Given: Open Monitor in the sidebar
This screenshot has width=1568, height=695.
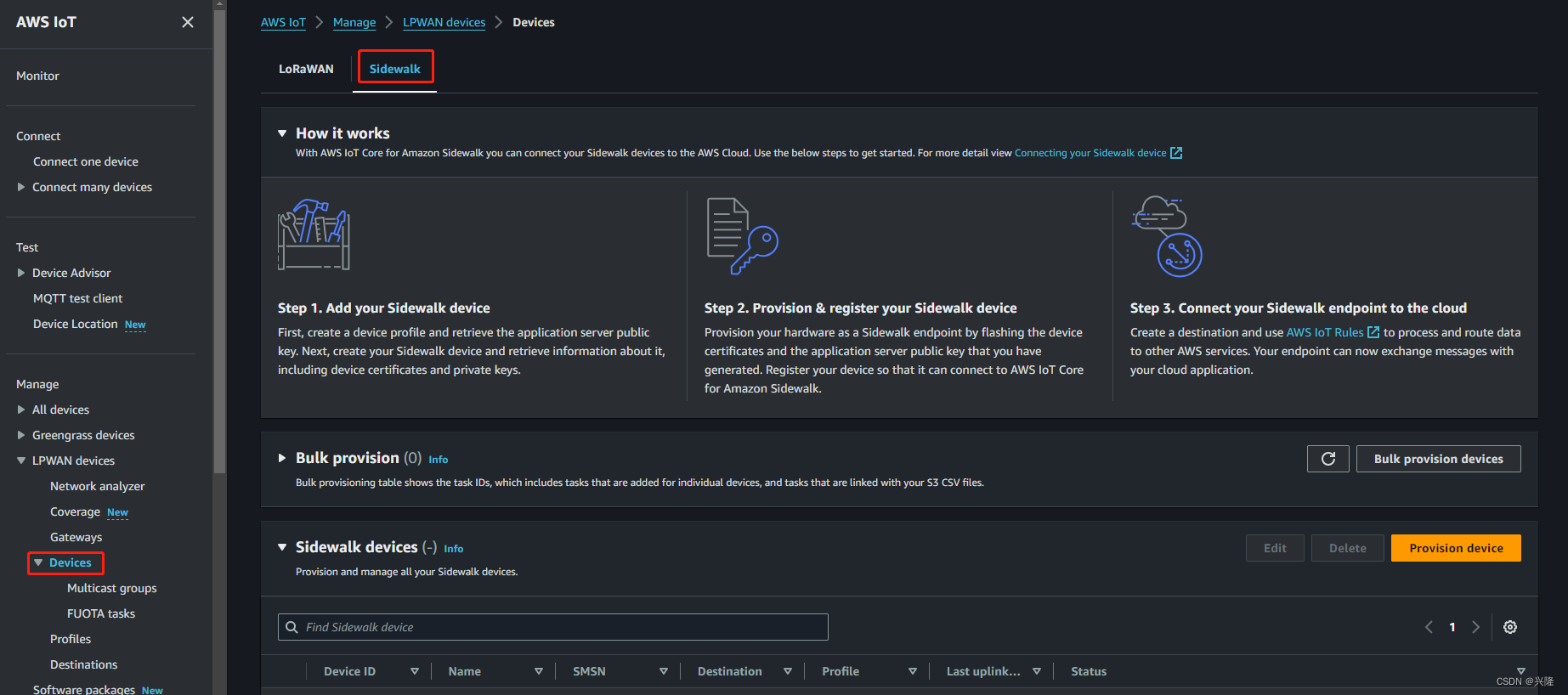Looking at the screenshot, I should click(37, 76).
